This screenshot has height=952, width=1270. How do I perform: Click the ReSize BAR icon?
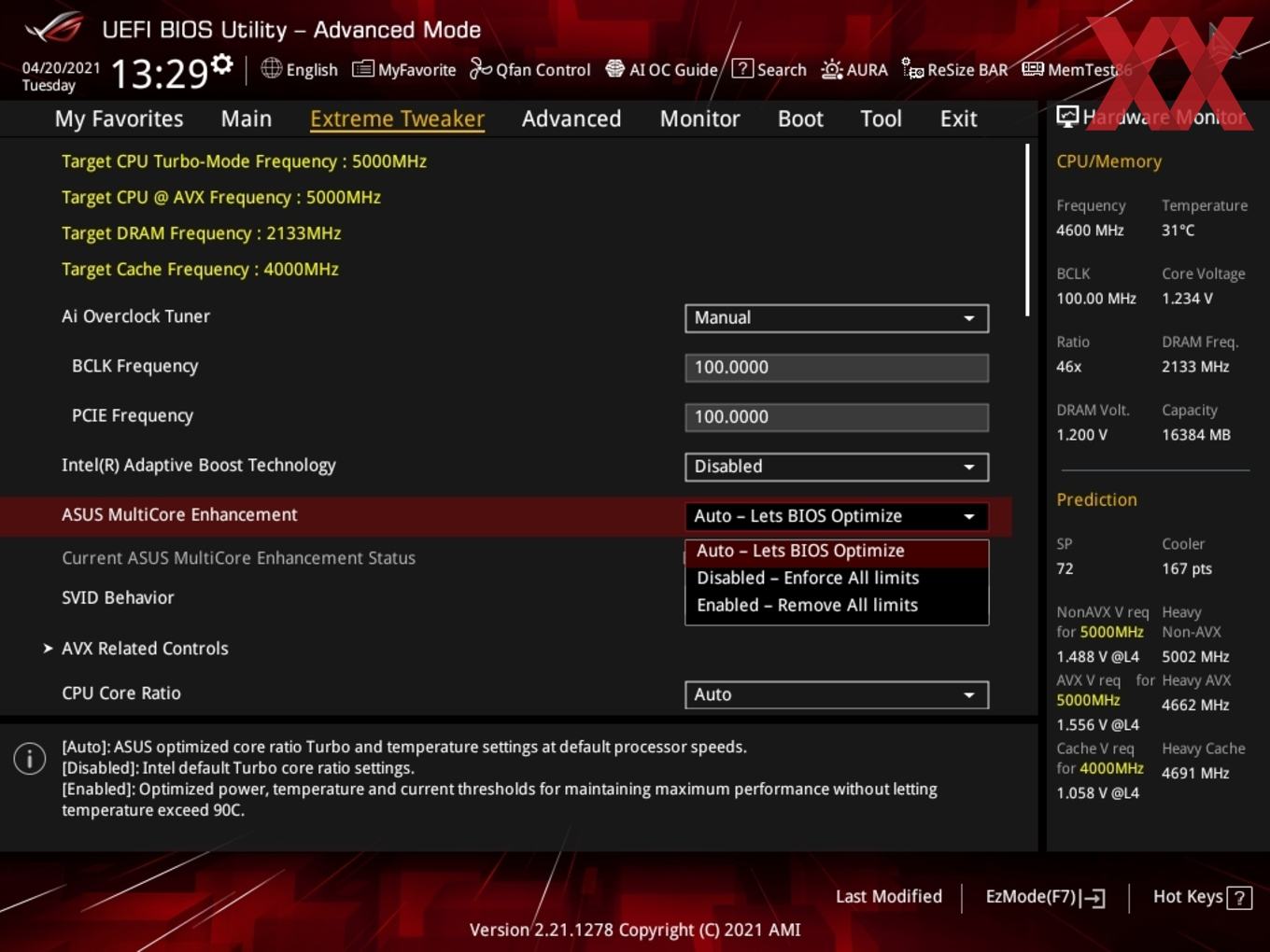pos(912,68)
